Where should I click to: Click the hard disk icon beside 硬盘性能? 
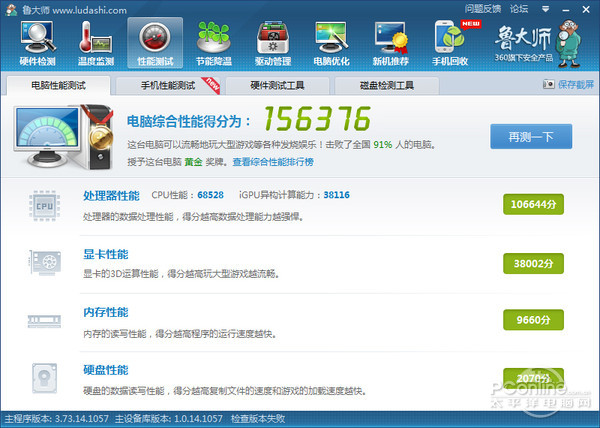pyautogui.click(x=44, y=378)
